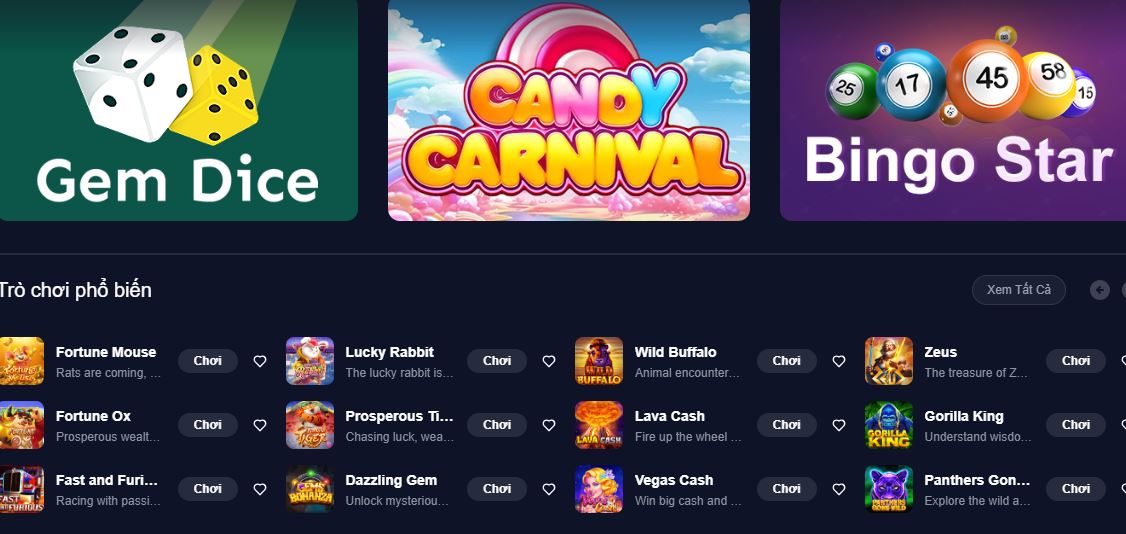Open the Lava Cash game icon
This screenshot has width=1126, height=534.
[x=599, y=425]
